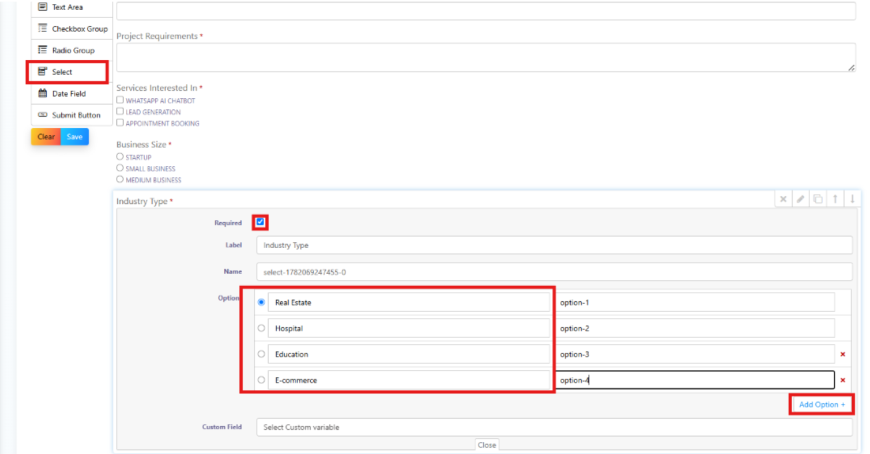
Task: Click the Project Requirements text area
Action: pyautogui.click(x=486, y=58)
